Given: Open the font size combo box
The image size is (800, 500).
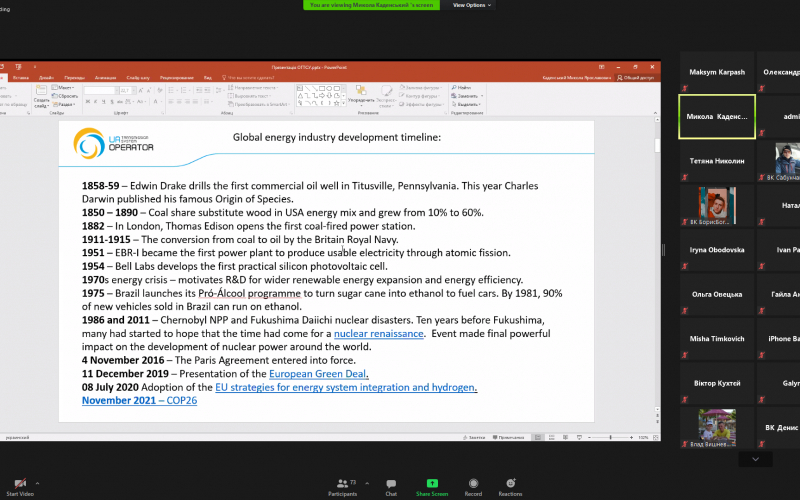Looking at the screenshot, I should pyautogui.click(x=128, y=90).
